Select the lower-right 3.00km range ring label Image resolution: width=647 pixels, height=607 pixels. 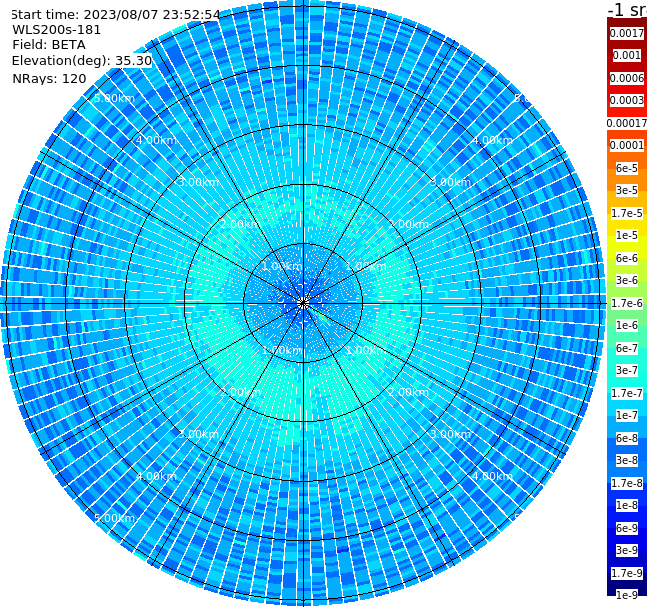click(x=450, y=434)
